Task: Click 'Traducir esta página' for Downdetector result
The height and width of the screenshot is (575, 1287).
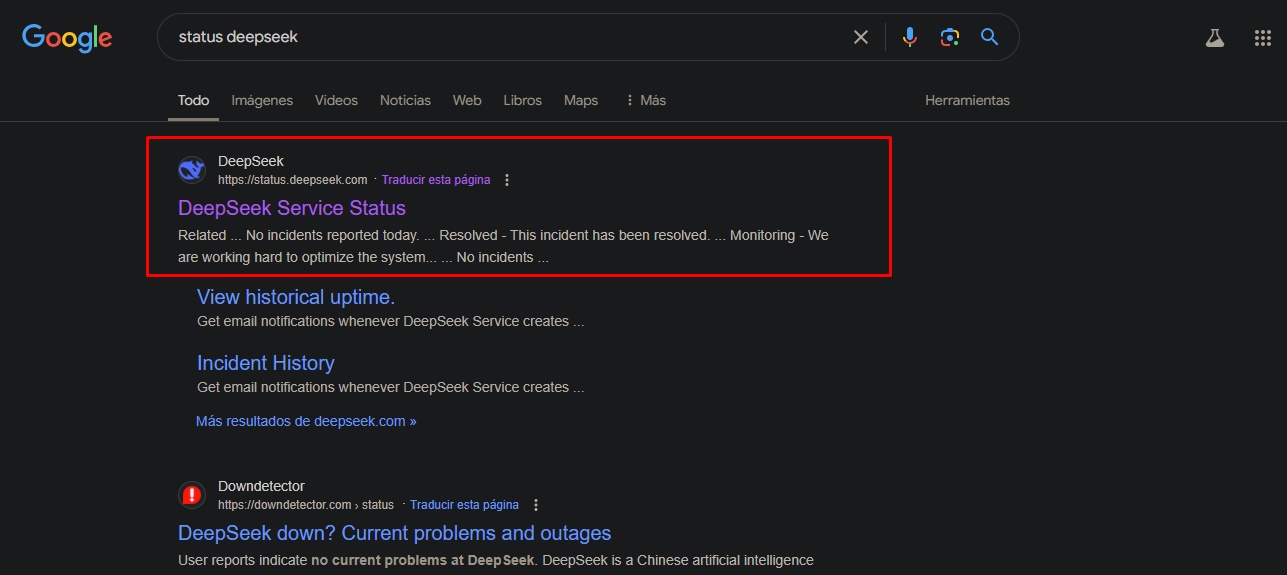Action: click(x=464, y=505)
